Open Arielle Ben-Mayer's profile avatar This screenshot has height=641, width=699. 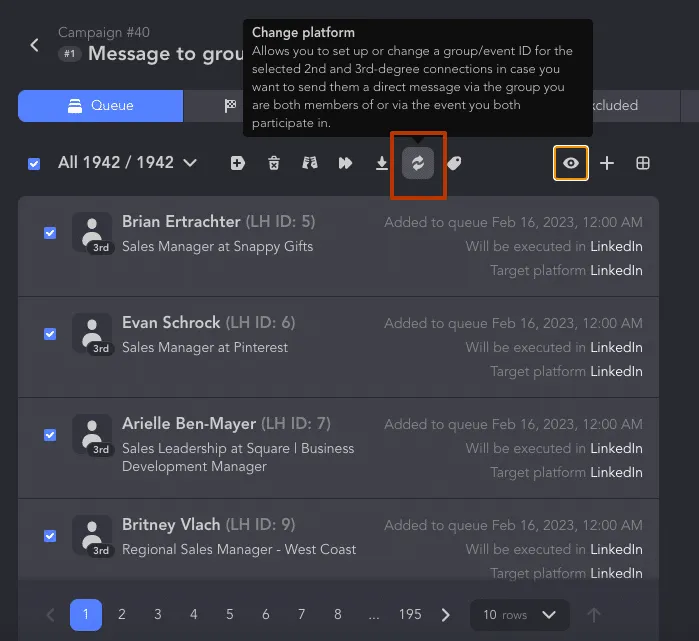pyautogui.click(x=92, y=434)
